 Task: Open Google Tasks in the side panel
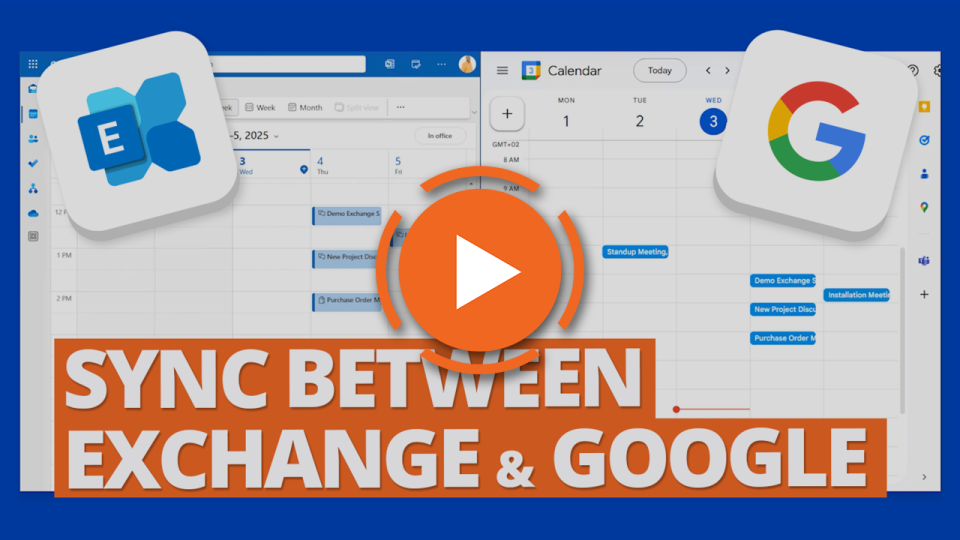924,140
